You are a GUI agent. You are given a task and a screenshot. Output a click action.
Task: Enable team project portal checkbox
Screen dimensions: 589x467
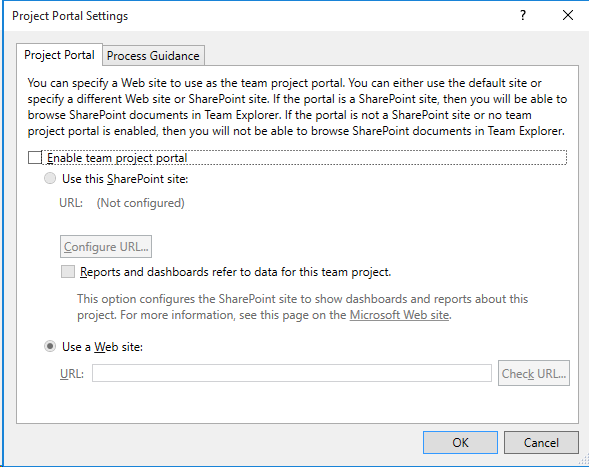point(35,158)
